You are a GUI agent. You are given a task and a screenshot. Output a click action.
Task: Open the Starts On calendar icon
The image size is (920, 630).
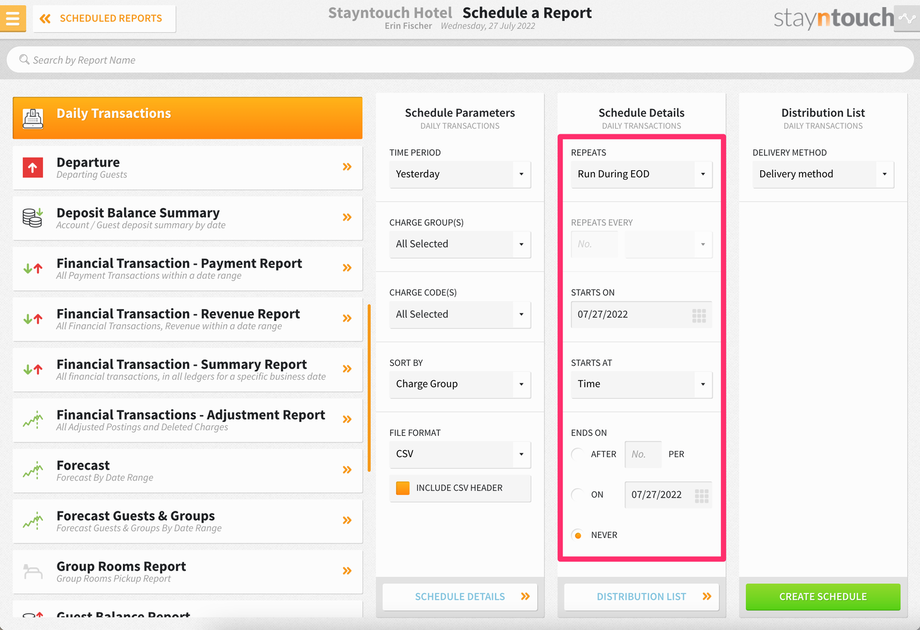click(699, 316)
